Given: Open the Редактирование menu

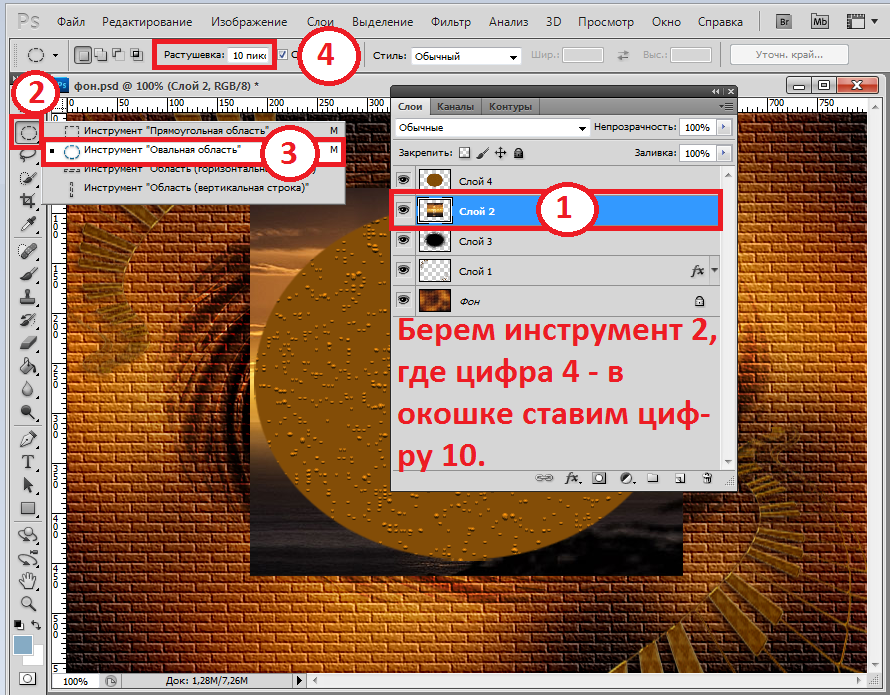Looking at the screenshot, I should (x=147, y=22).
